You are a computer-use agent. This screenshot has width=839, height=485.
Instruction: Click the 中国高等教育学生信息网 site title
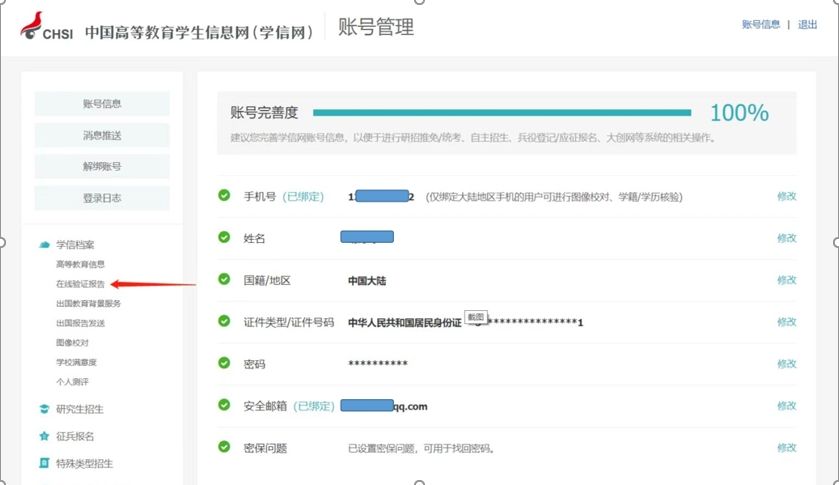coord(199,32)
